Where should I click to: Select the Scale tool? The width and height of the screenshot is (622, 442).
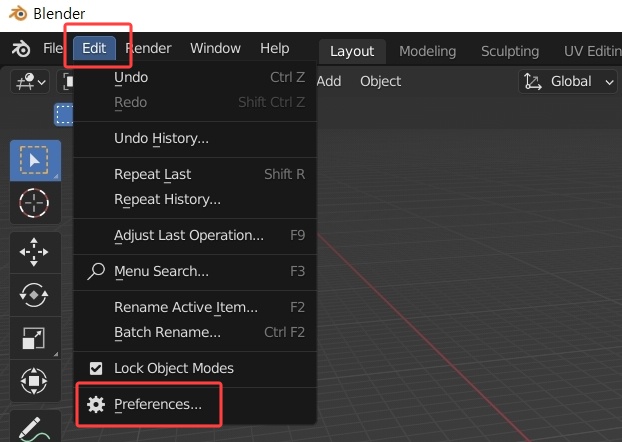35,338
